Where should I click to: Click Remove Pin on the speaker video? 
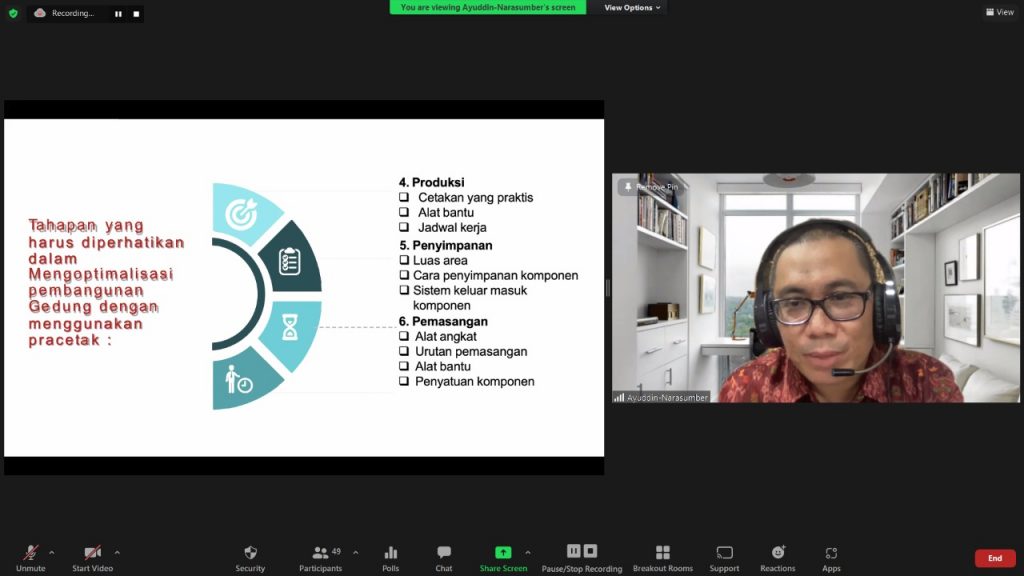click(651, 187)
